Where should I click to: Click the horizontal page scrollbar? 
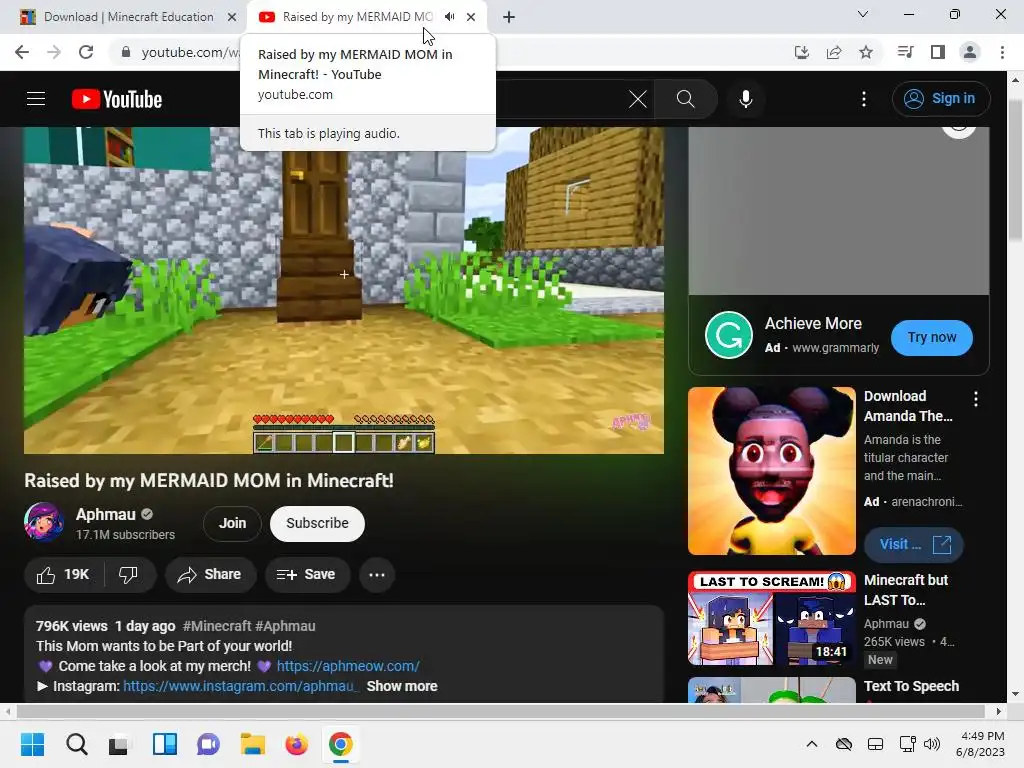[500, 711]
